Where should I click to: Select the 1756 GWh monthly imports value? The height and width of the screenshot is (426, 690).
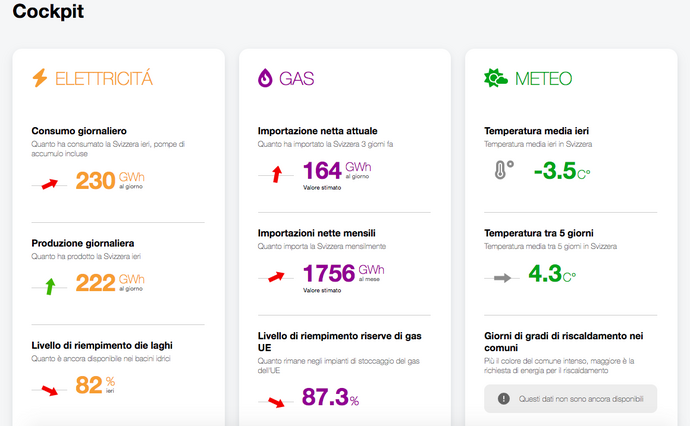coord(330,274)
